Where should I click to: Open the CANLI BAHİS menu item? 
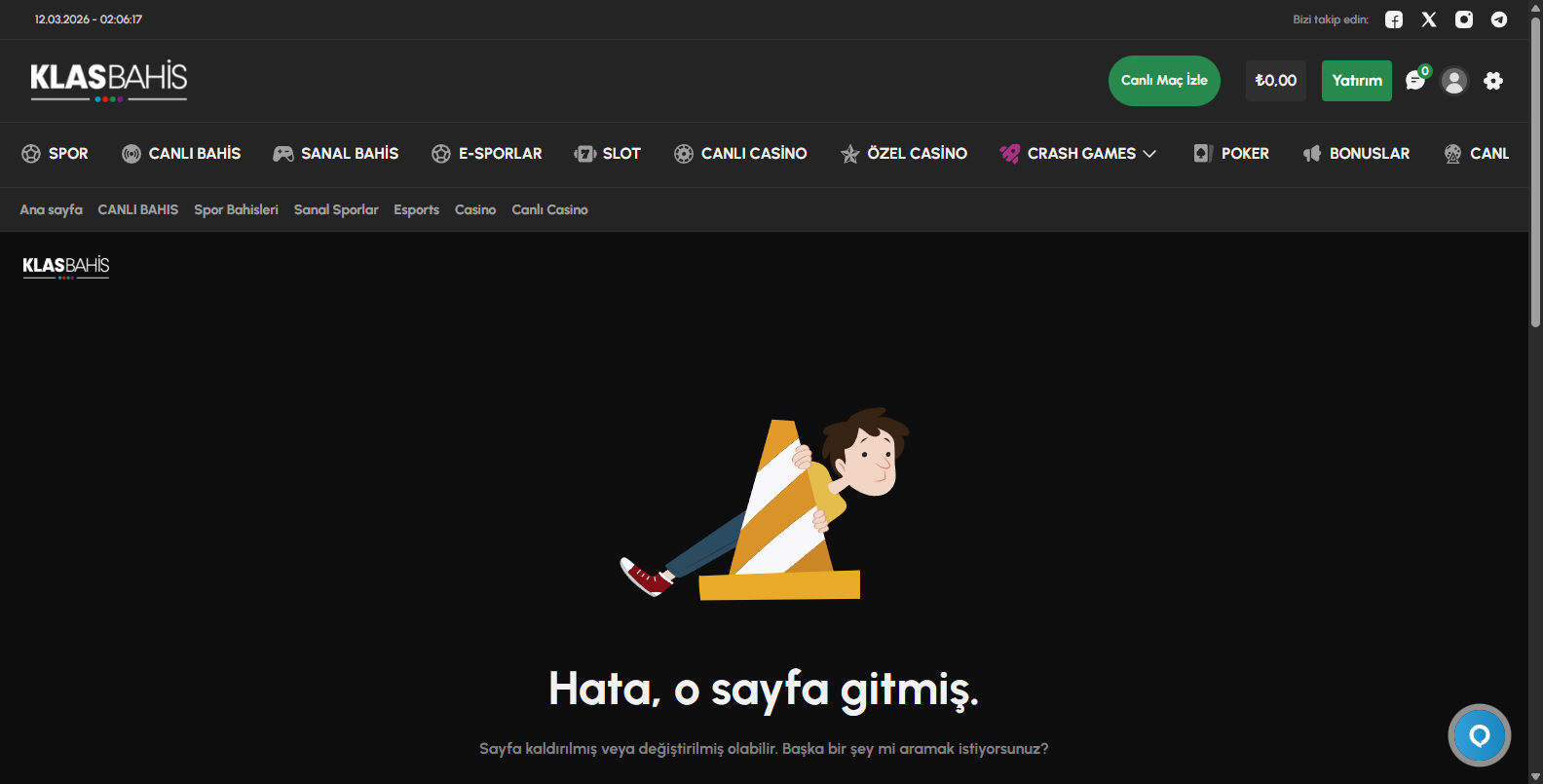point(181,154)
